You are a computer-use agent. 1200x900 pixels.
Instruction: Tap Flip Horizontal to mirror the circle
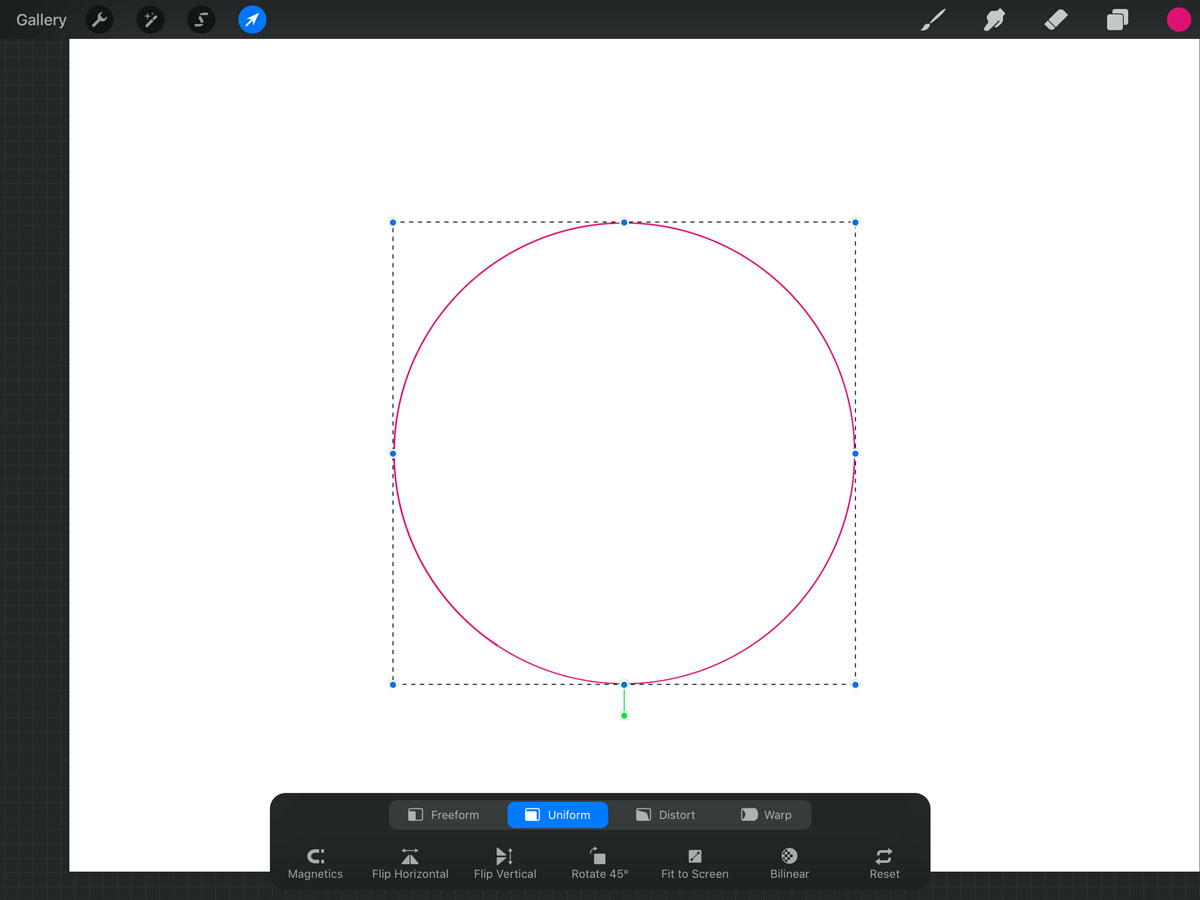[410, 862]
